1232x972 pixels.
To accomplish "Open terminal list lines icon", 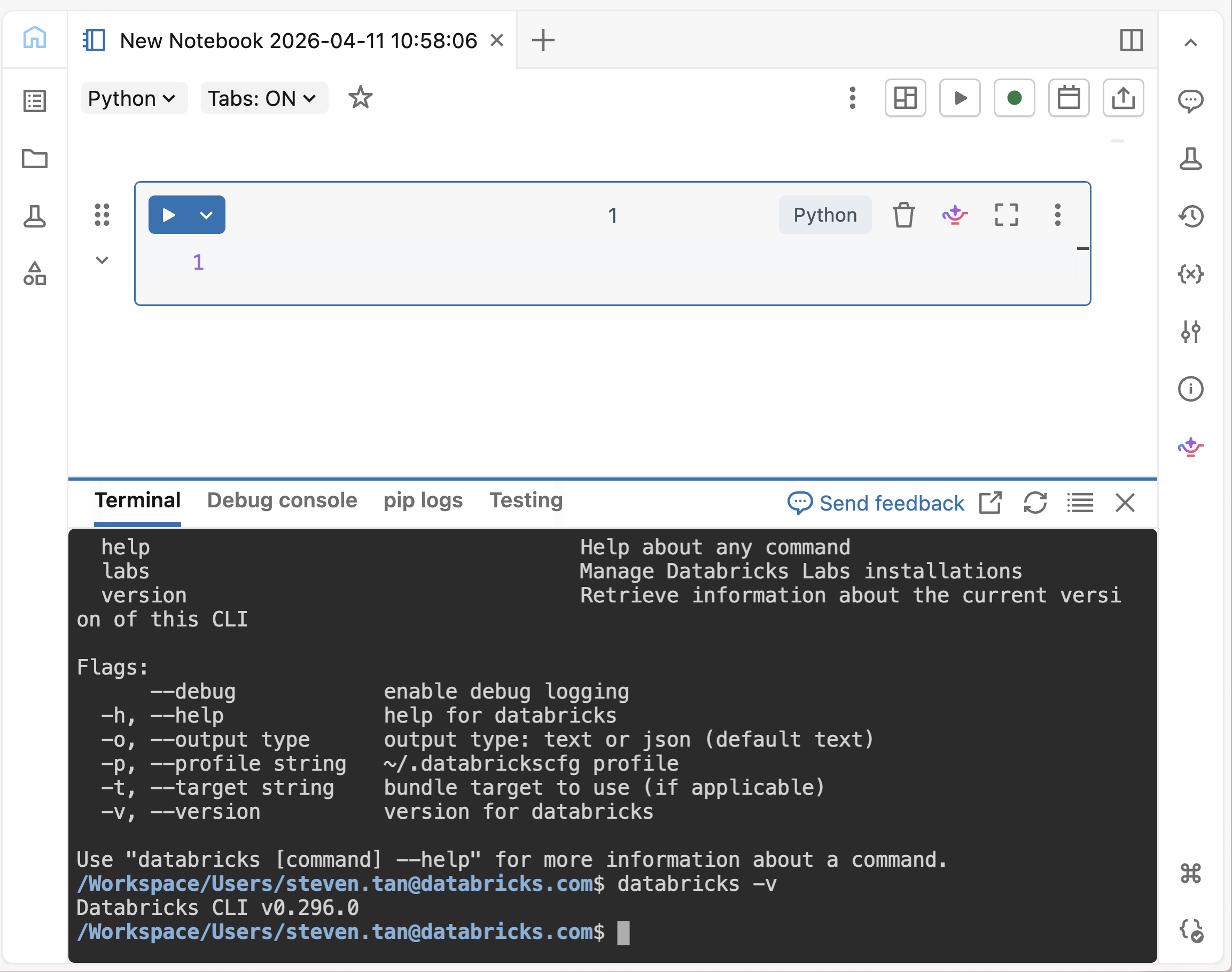I will (1080, 503).
